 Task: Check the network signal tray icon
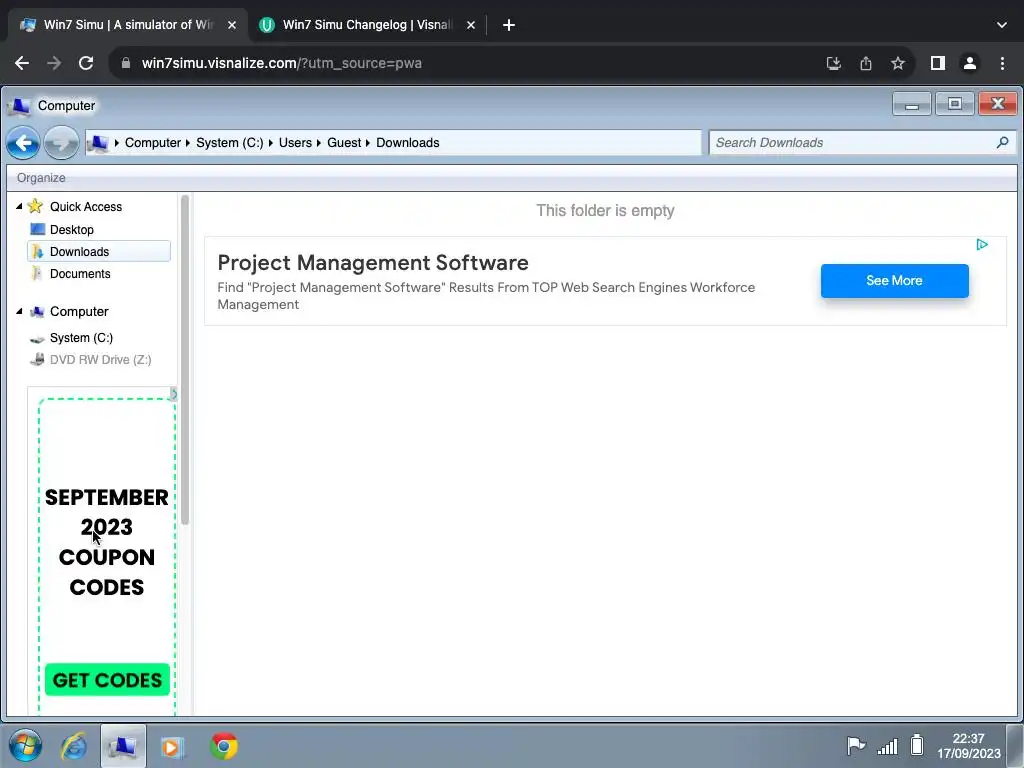pos(887,746)
